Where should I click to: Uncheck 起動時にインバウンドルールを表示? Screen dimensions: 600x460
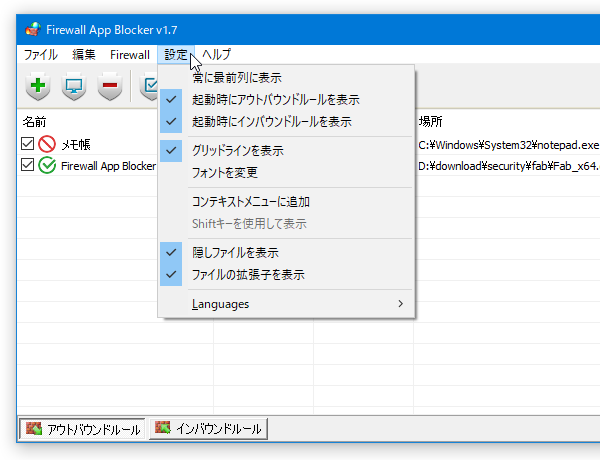point(286,122)
